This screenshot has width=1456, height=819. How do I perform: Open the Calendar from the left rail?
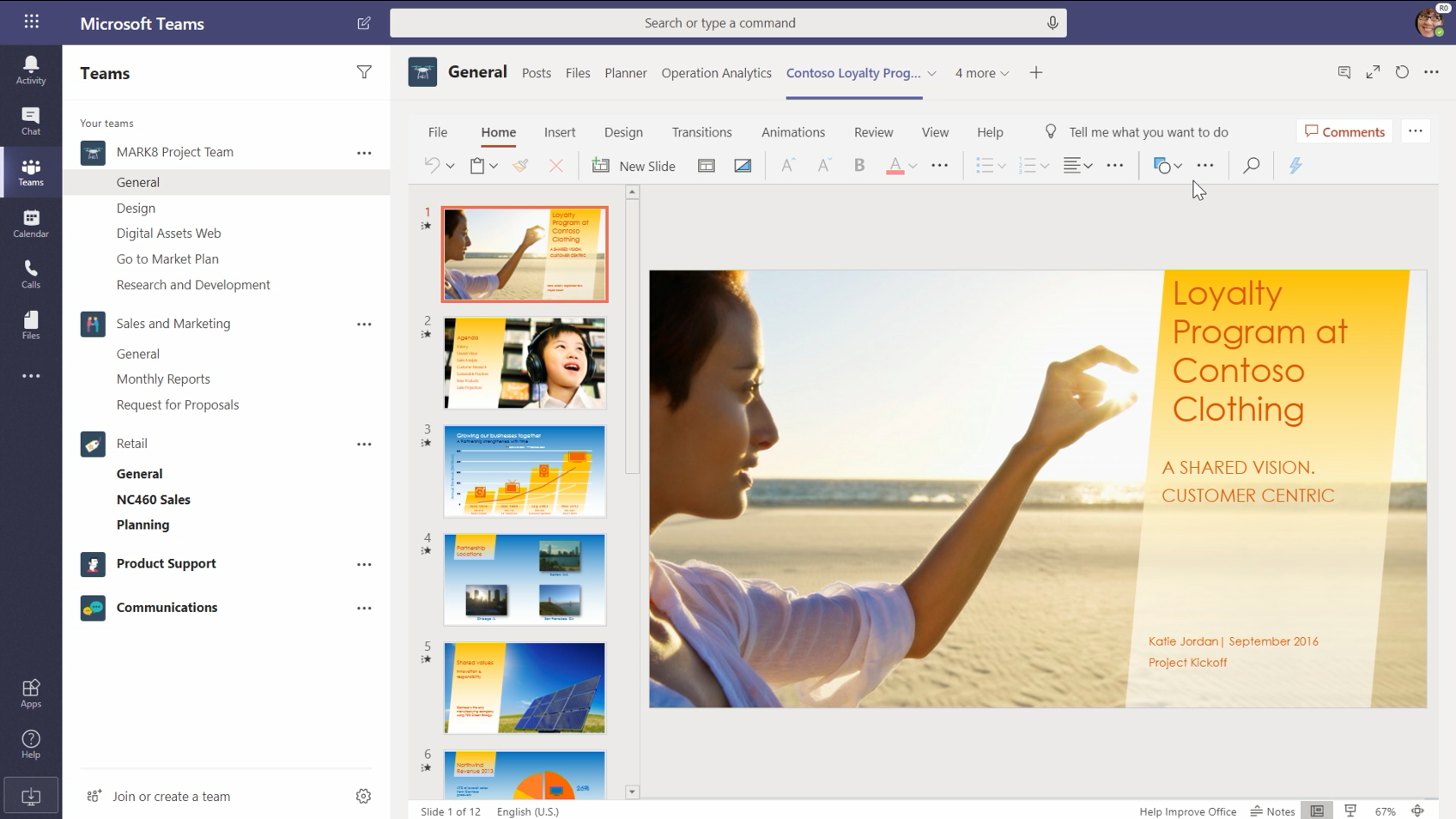[x=31, y=222]
